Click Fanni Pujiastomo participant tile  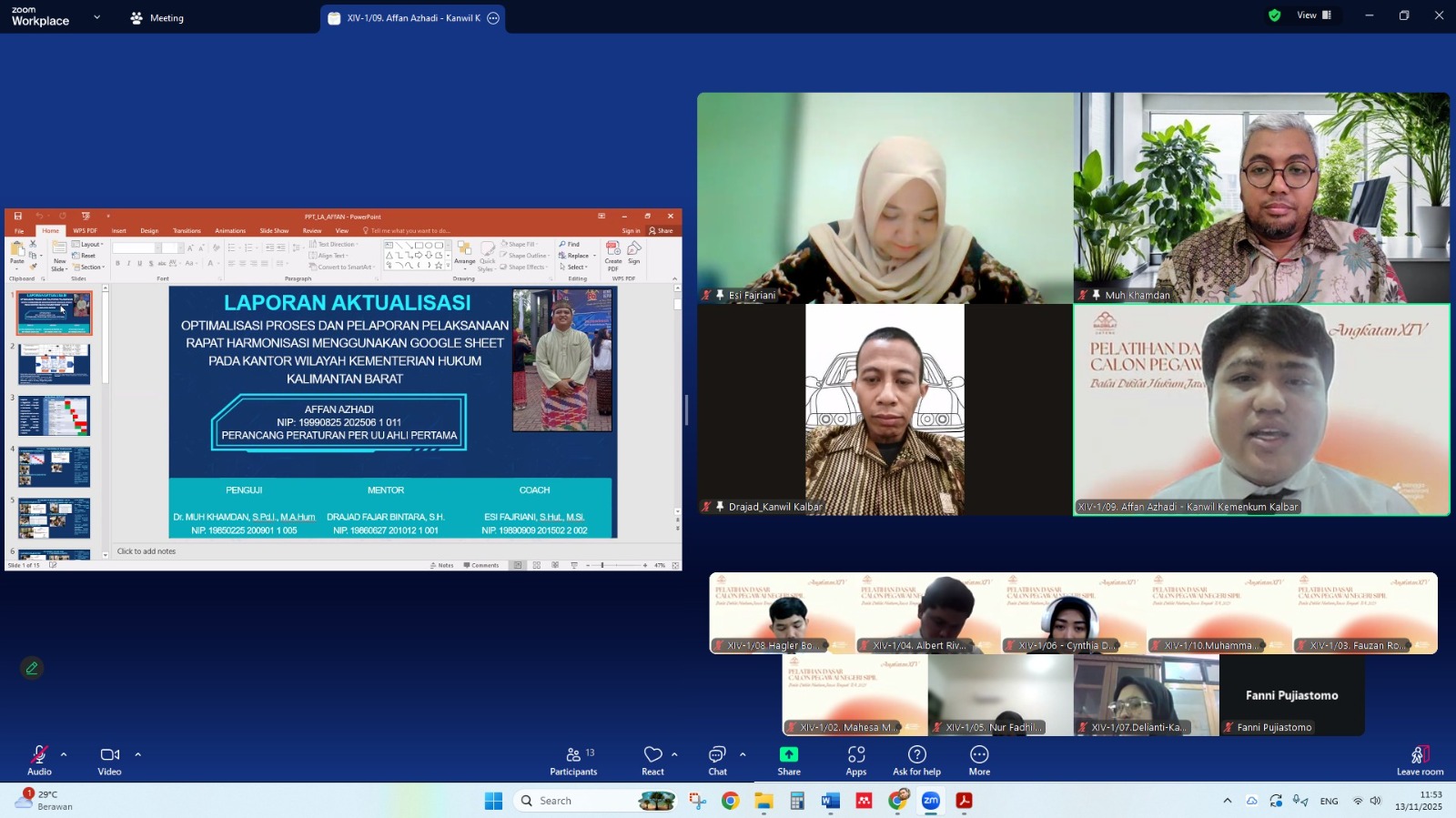pos(1291,696)
